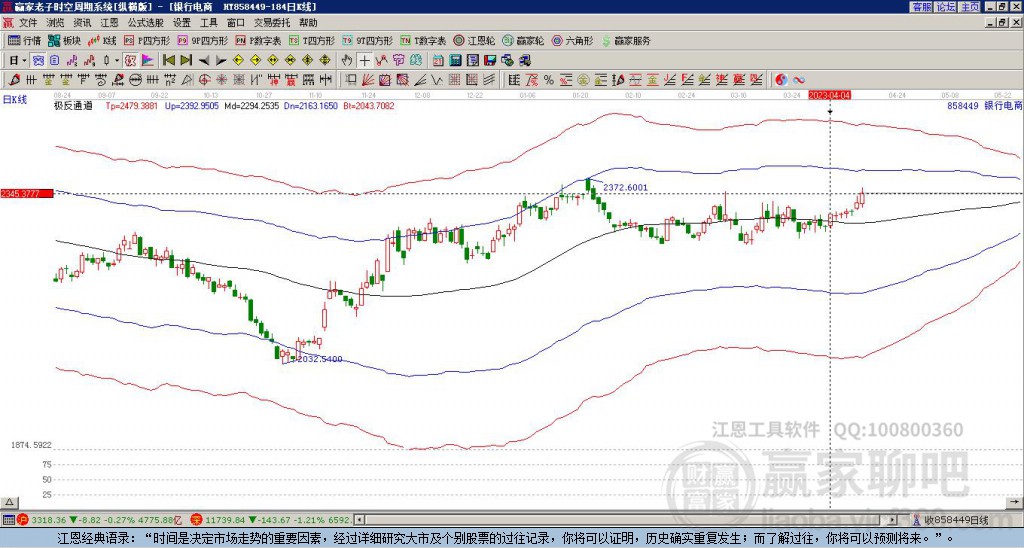Viewport: 1024px width, 548px height.
Task: Click the 2032.5400 low price label
Action: pyautogui.click(x=319, y=359)
